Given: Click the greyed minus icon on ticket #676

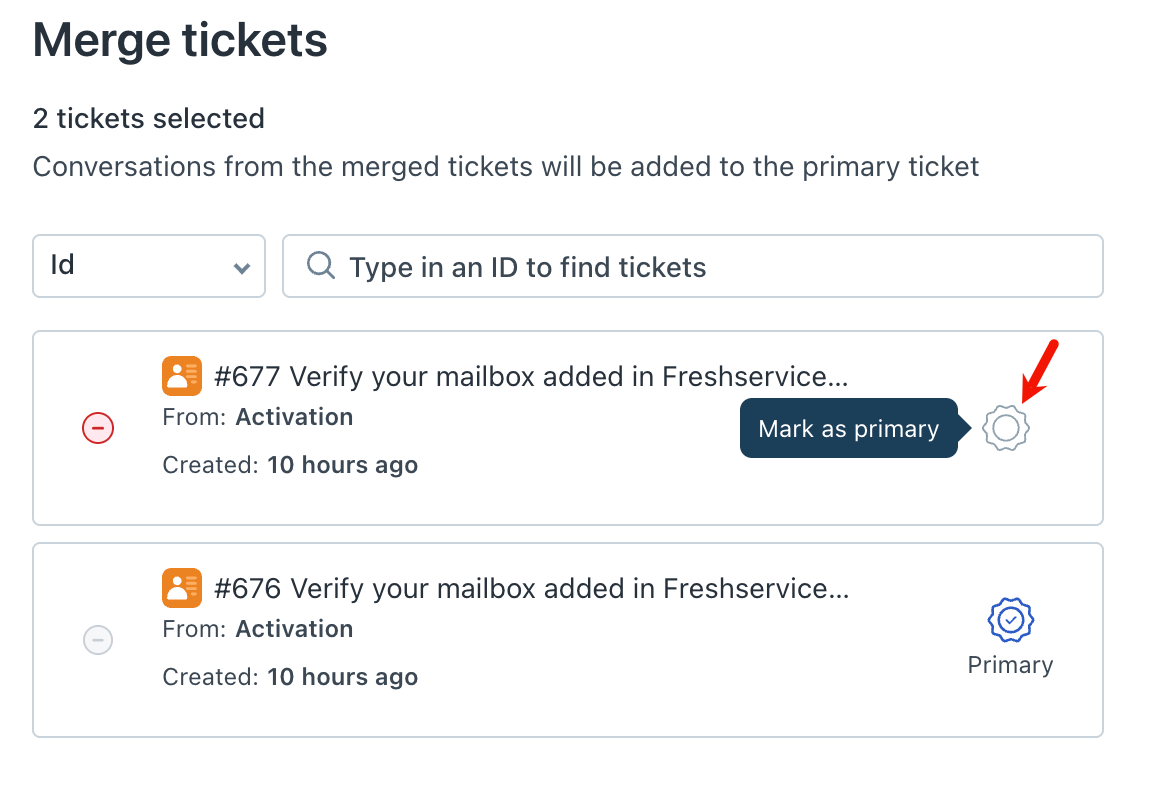Looking at the screenshot, I should point(98,640).
